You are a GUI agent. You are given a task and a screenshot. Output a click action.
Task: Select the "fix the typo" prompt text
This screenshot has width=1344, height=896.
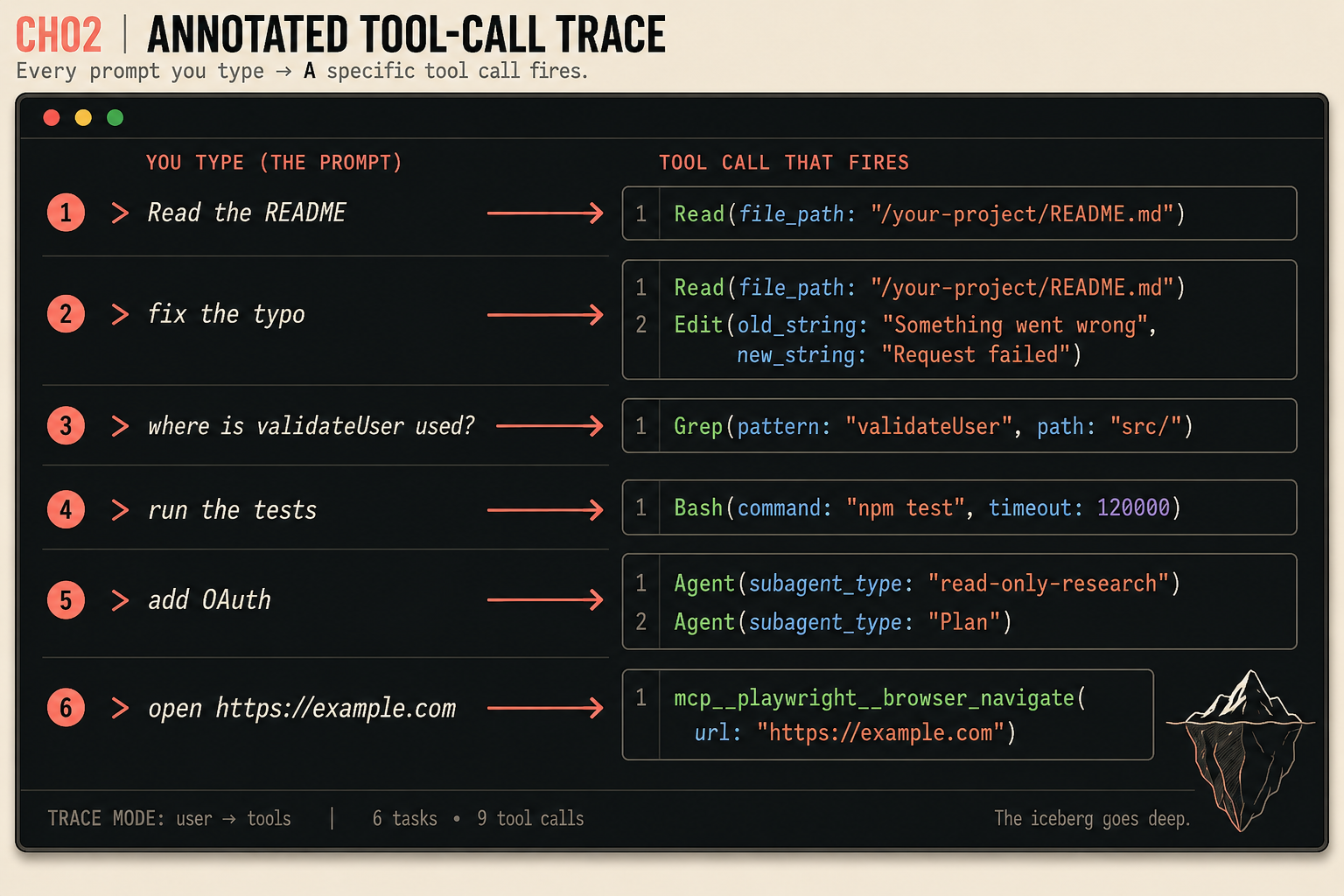(227, 314)
